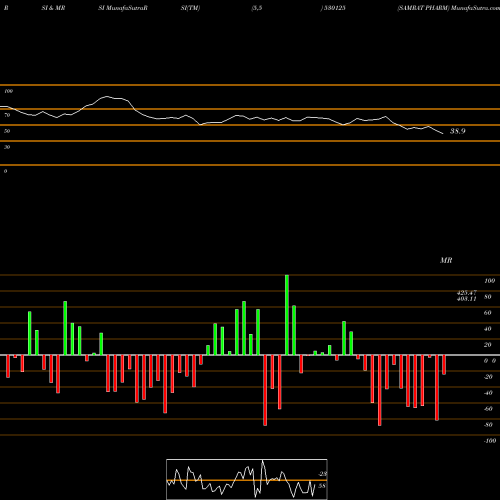Screen dimensions: 500x500
Task: Click the MR axis label -20
Action: (488, 377)
